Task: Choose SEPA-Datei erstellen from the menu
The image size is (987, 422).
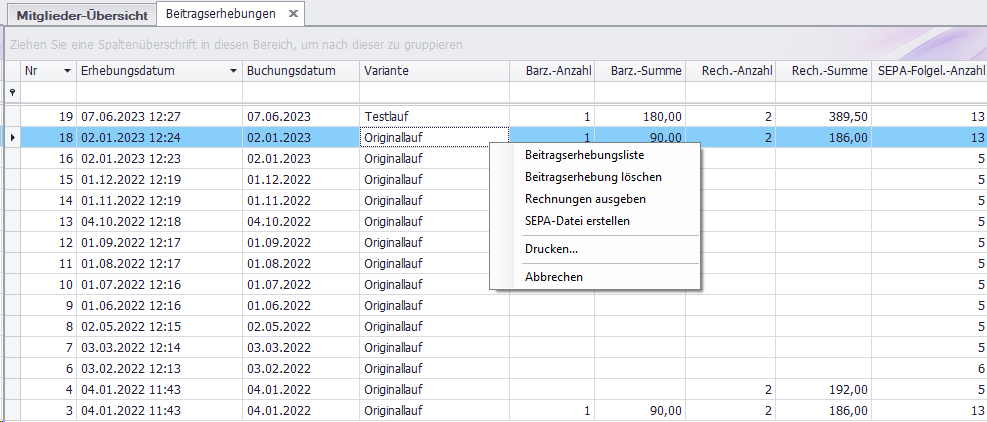Action: pos(577,221)
